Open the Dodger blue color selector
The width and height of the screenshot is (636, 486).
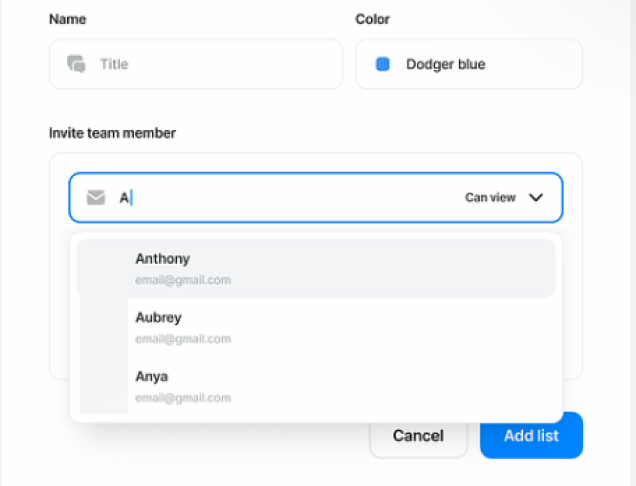coord(468,64)
